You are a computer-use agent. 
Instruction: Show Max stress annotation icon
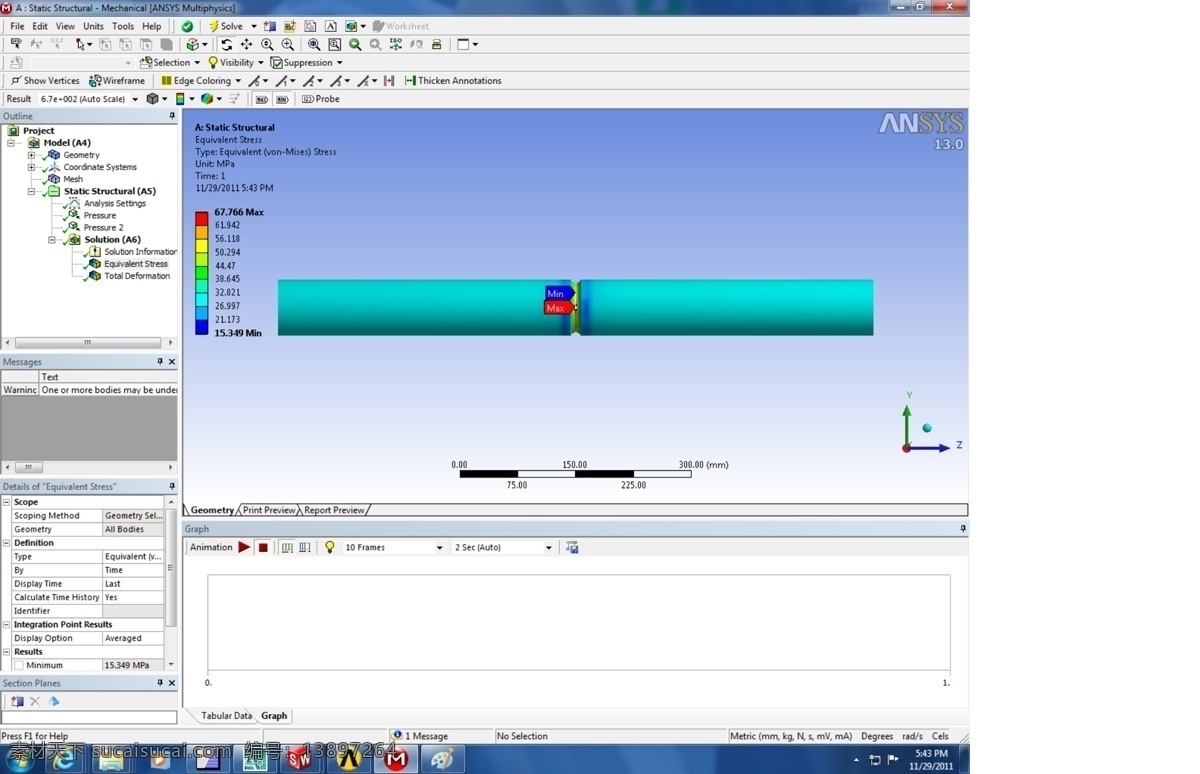click(261, 99)
